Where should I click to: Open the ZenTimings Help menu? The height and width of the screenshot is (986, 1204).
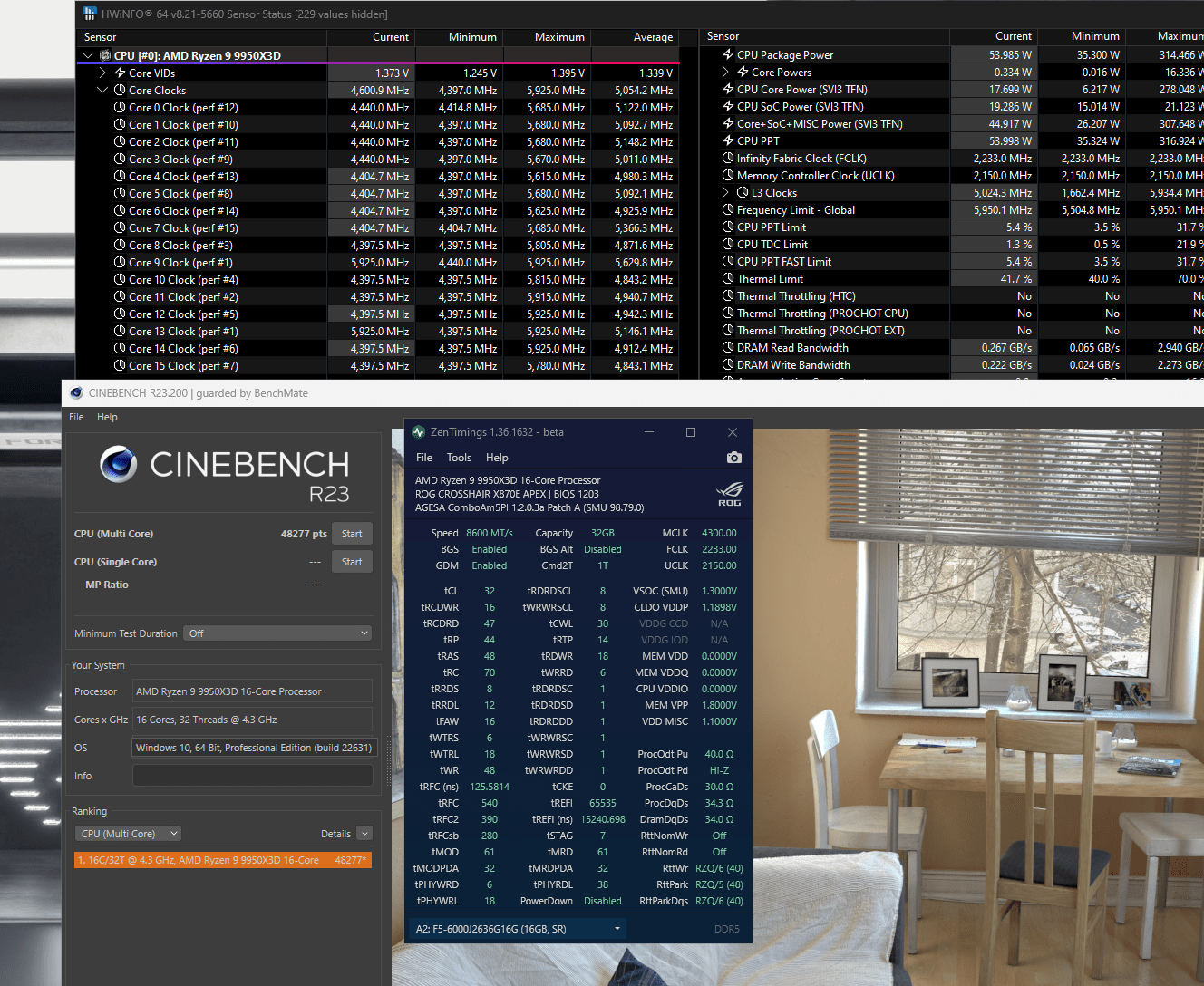(497, 458)
